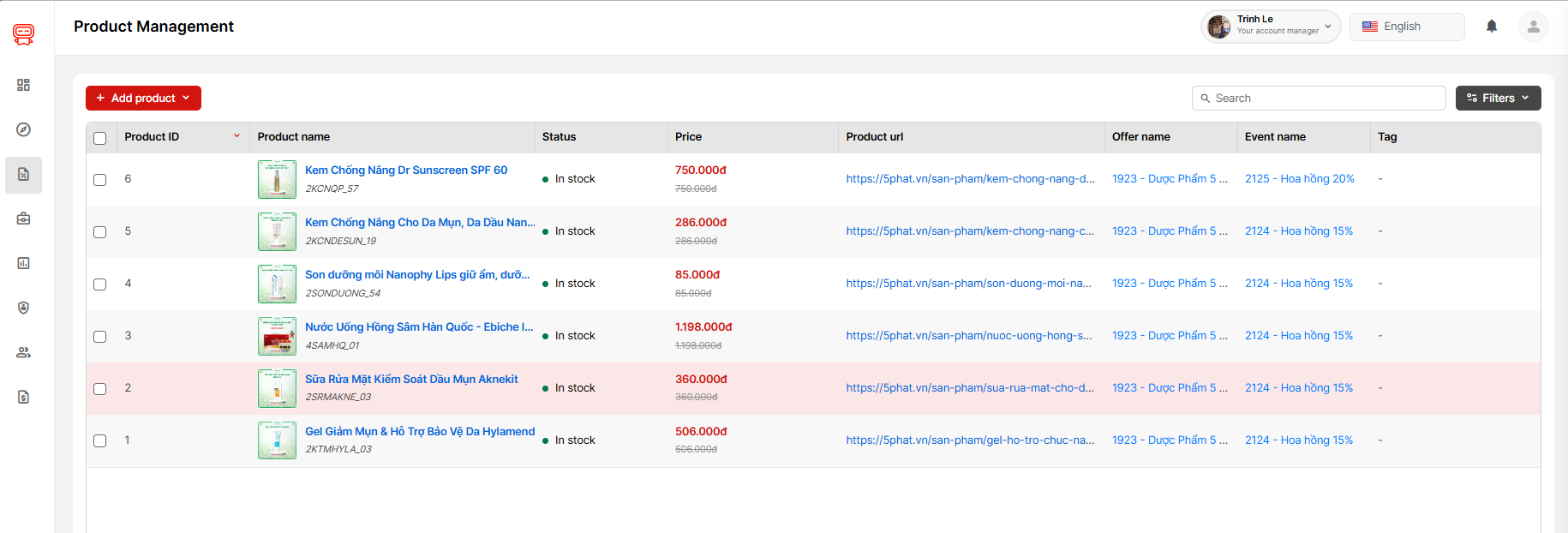Screen dimensions: 1568x533
Task: Click the notification bell icon
Action: (x=1492, y=27)
